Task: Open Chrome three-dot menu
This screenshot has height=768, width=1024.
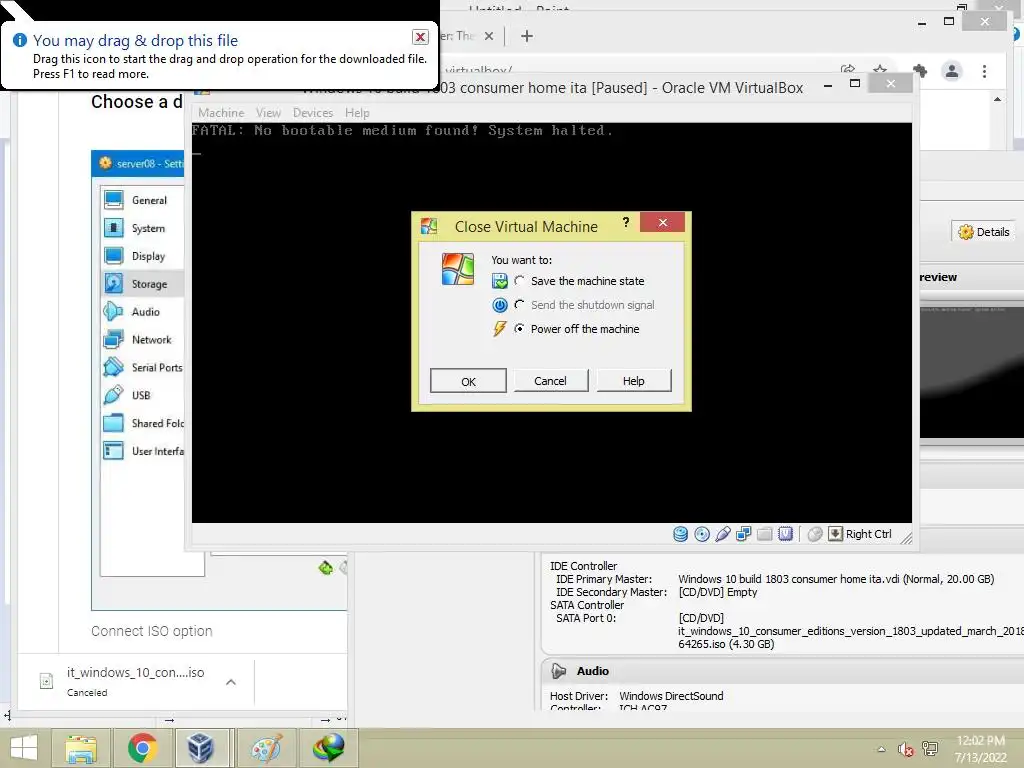Action: click(x=984, y=71)
